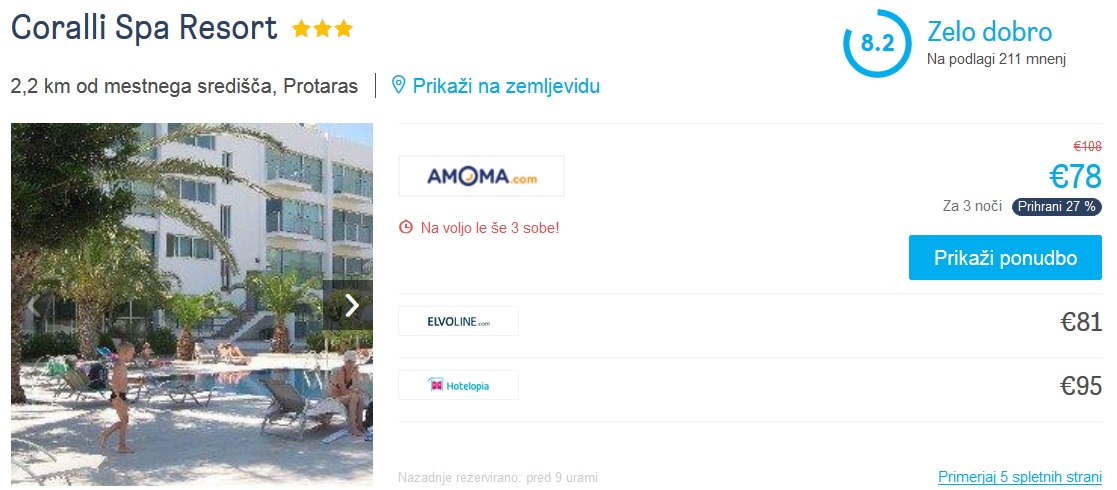This screenshot has height=490, width=1117.
Task: Click the AMOMA.com provider logo
Action: click(x=481, y=176)
